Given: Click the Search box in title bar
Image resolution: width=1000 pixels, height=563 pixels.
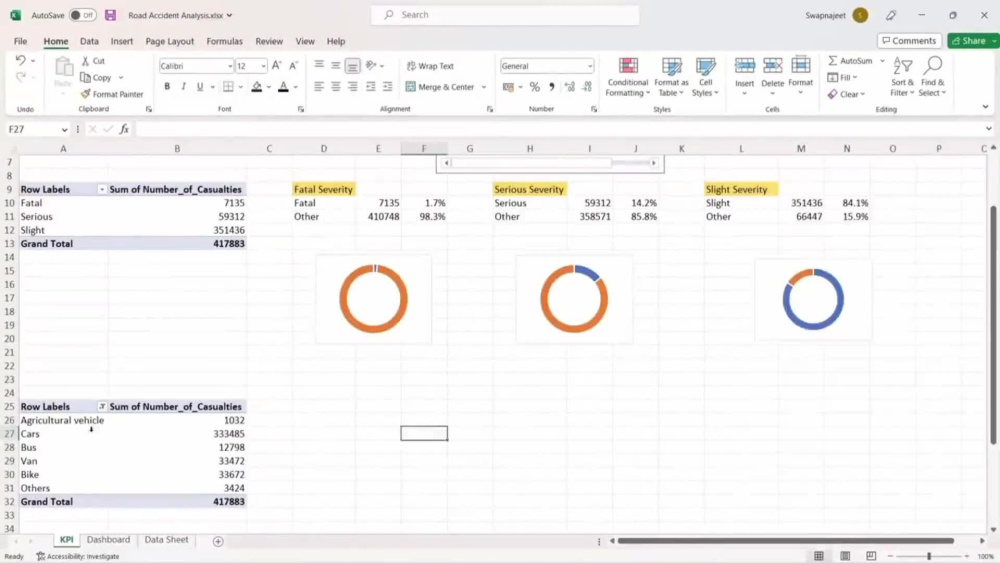Looking at the screenshot, I should (505, 15).
